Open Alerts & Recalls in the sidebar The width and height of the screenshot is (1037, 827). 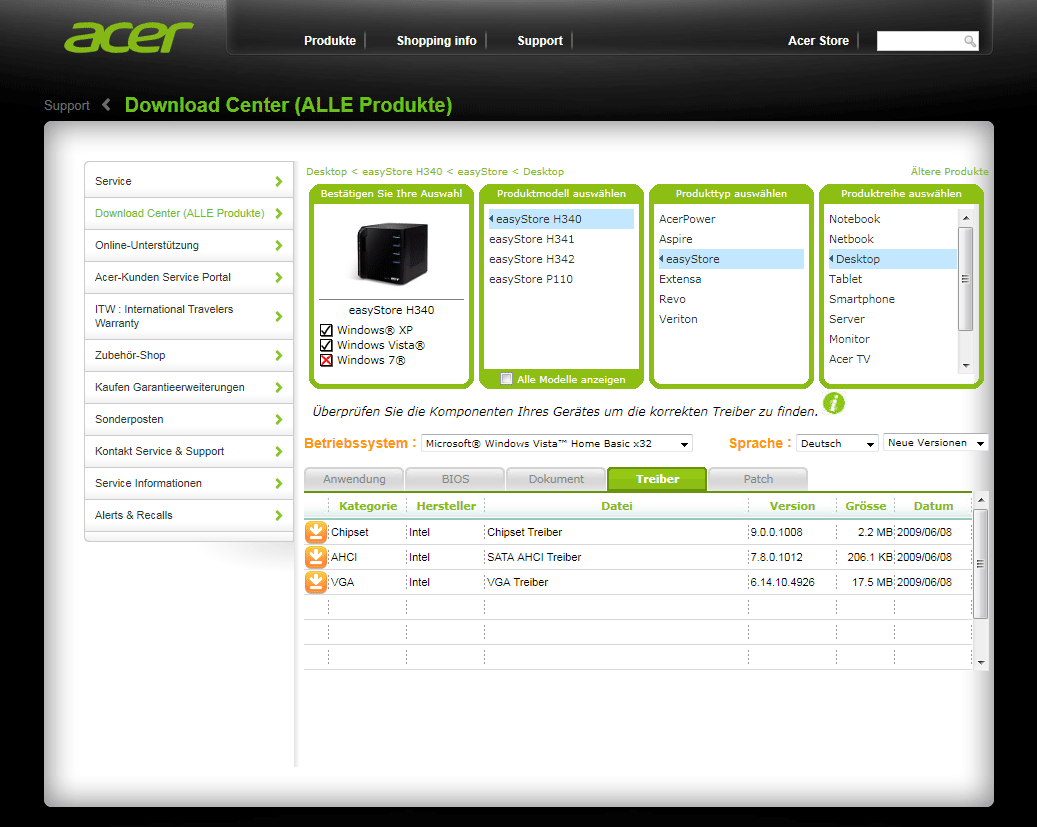click(189, 515)
